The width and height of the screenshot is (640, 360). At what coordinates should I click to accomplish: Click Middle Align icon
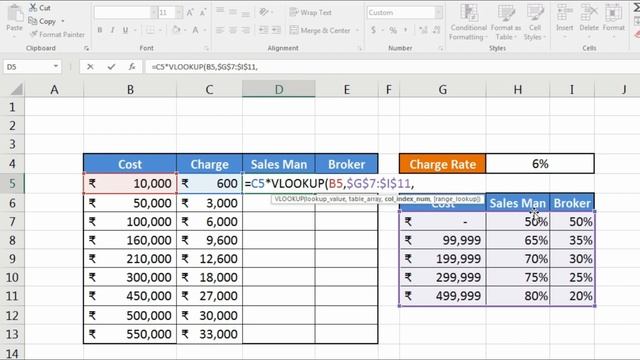click(233, 11)
